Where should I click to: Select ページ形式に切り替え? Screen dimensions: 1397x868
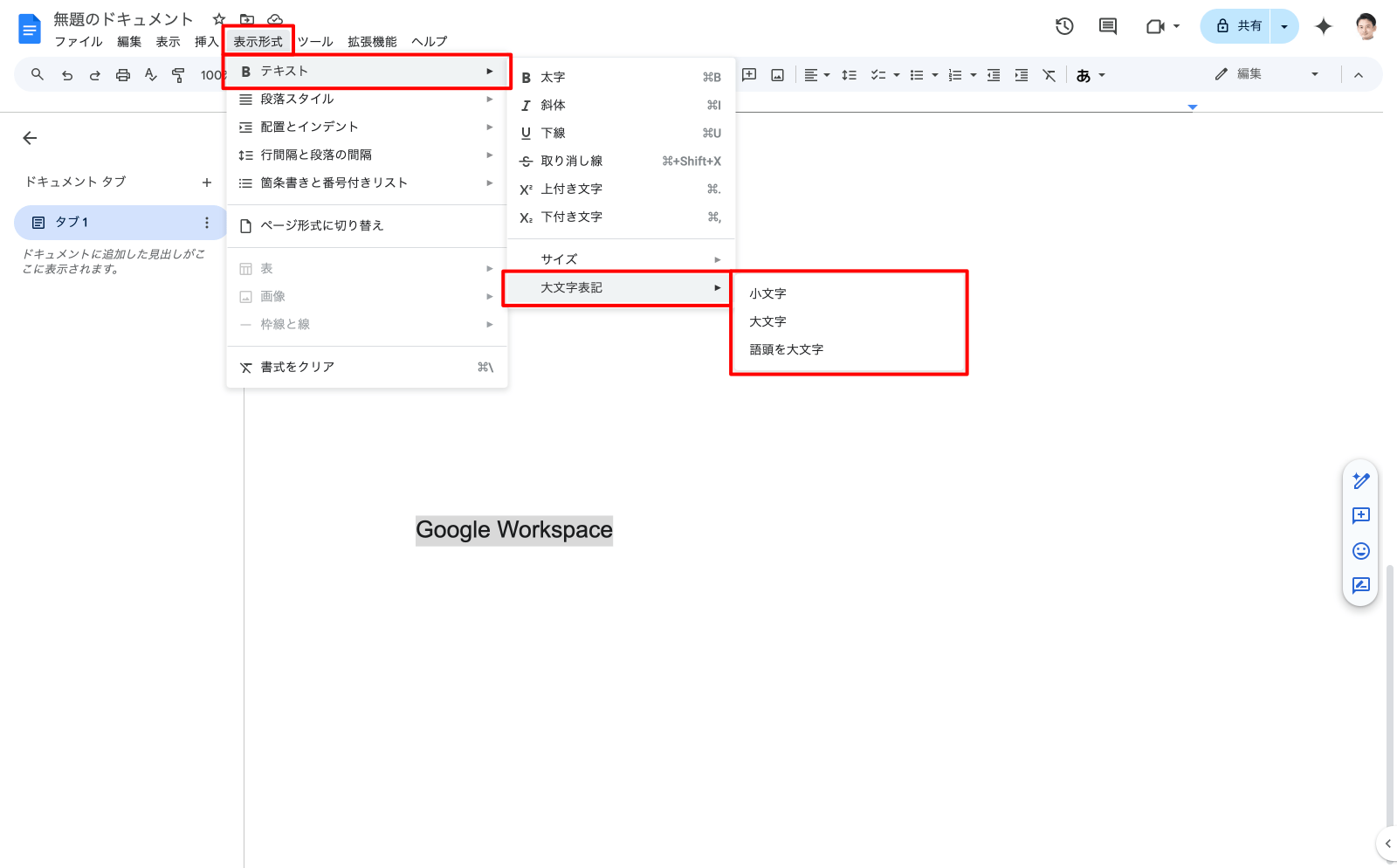pyautogui.click(x=367, y=225)
